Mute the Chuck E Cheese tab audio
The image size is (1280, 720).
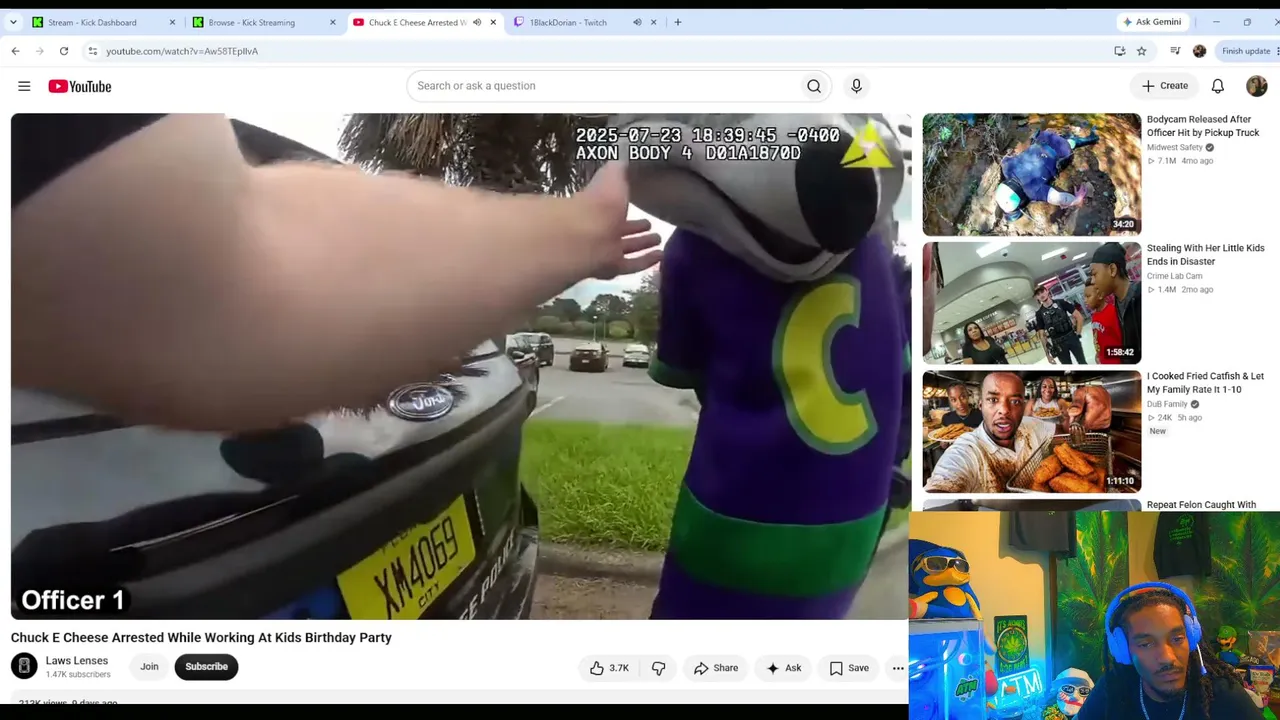tap(476, 22)
